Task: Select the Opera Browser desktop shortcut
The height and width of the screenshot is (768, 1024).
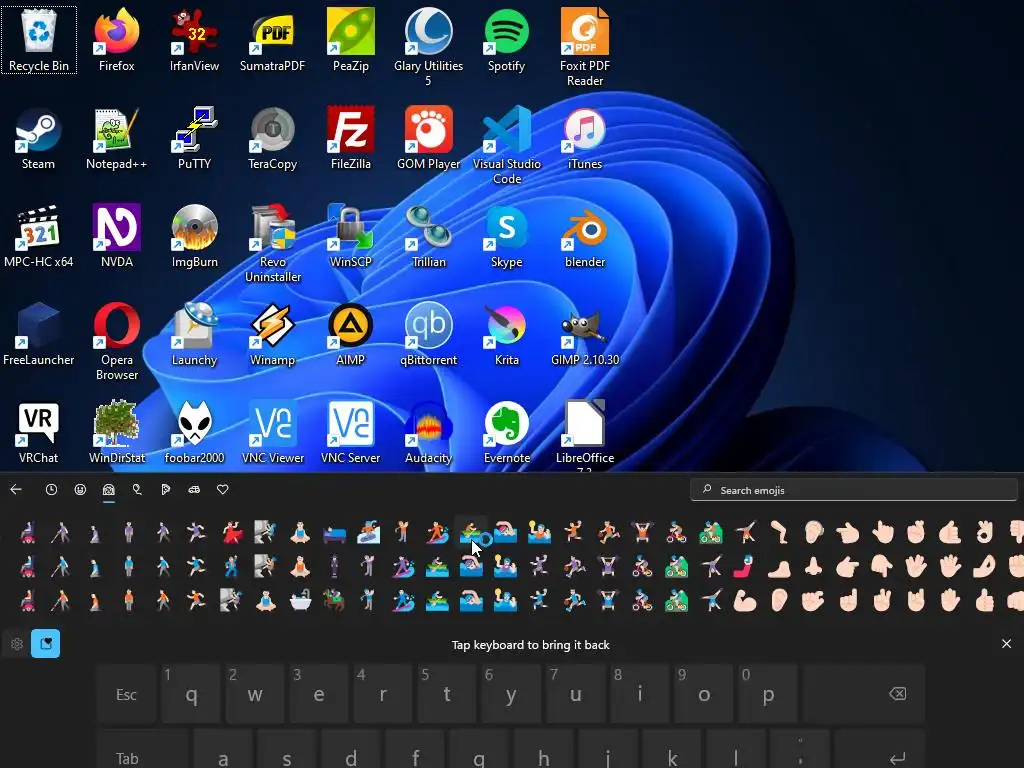Action: click(117, 341)
